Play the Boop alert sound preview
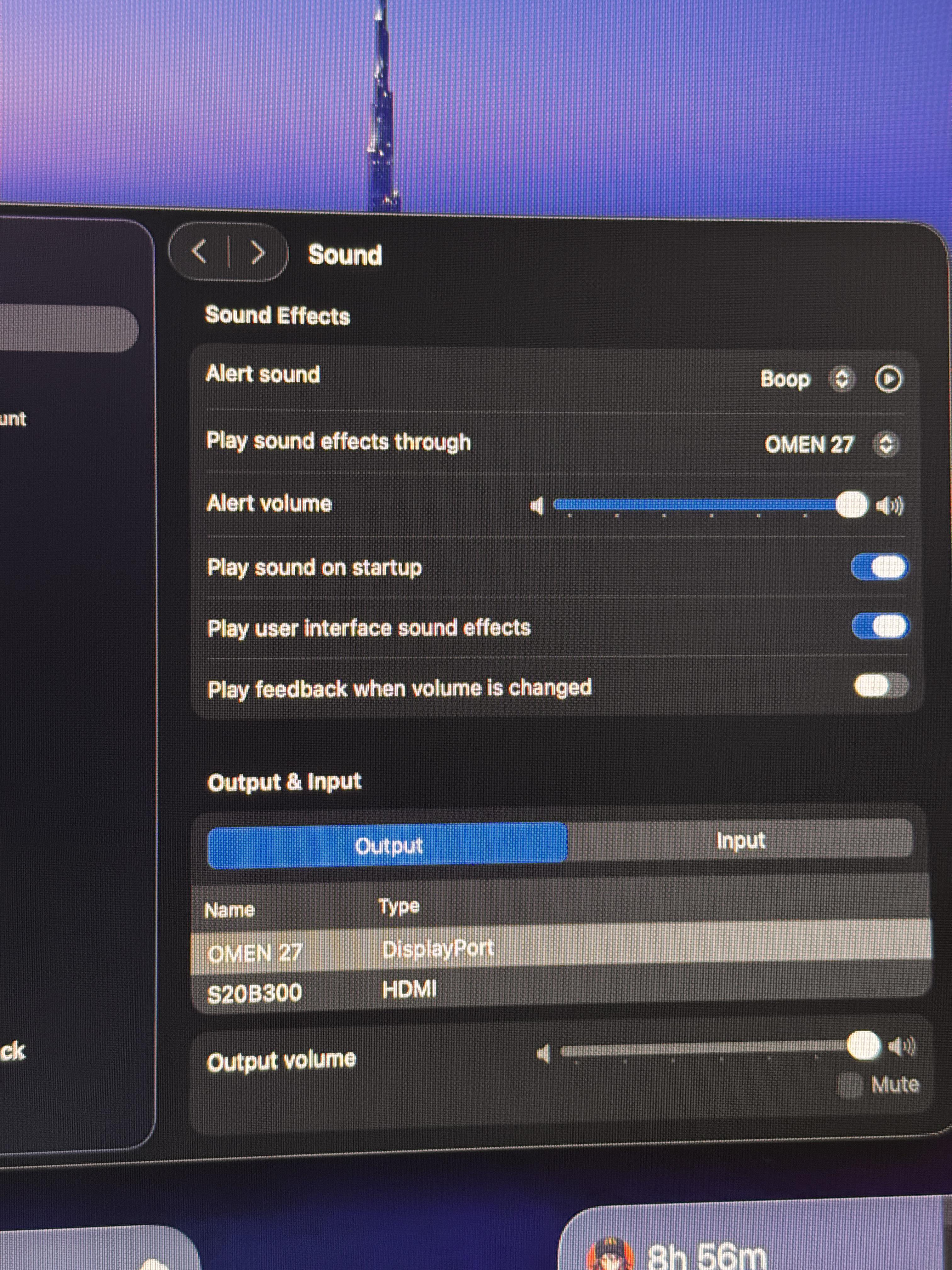Screen dimensions: 952x1270 888,379
